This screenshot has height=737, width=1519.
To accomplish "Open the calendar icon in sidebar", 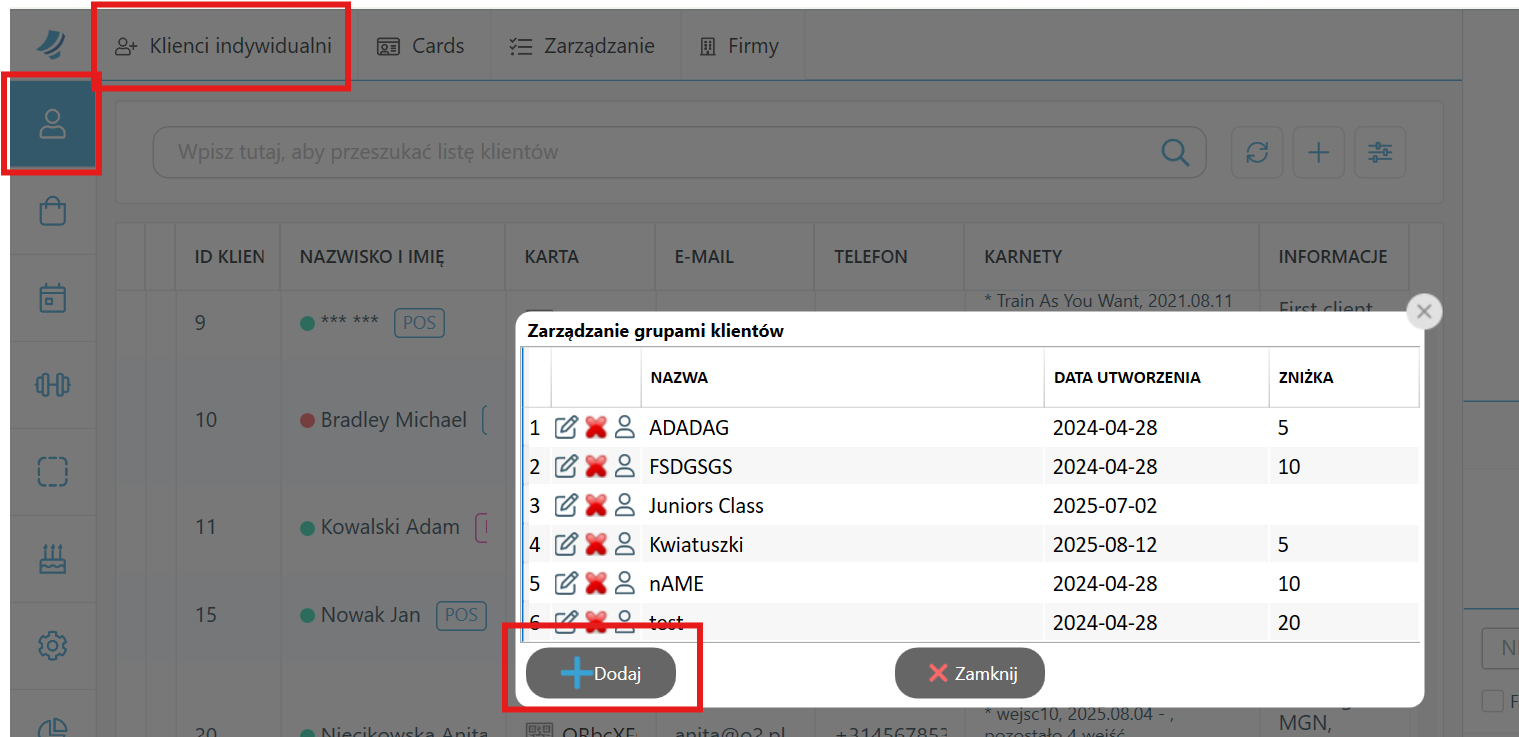I will tap(52, 298).
